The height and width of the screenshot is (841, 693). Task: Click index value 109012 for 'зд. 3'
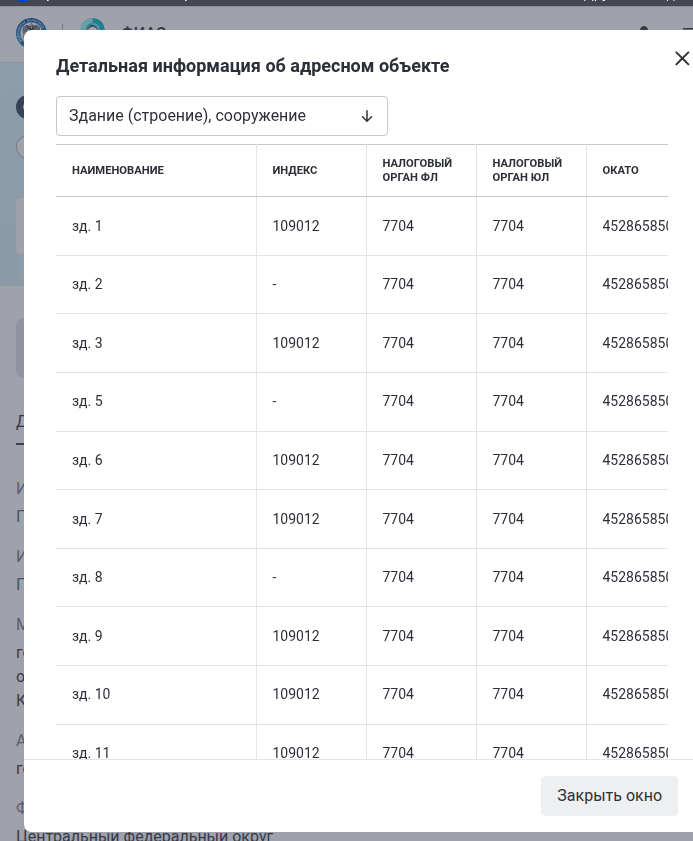pyautogui.click(x=296, y=343)
